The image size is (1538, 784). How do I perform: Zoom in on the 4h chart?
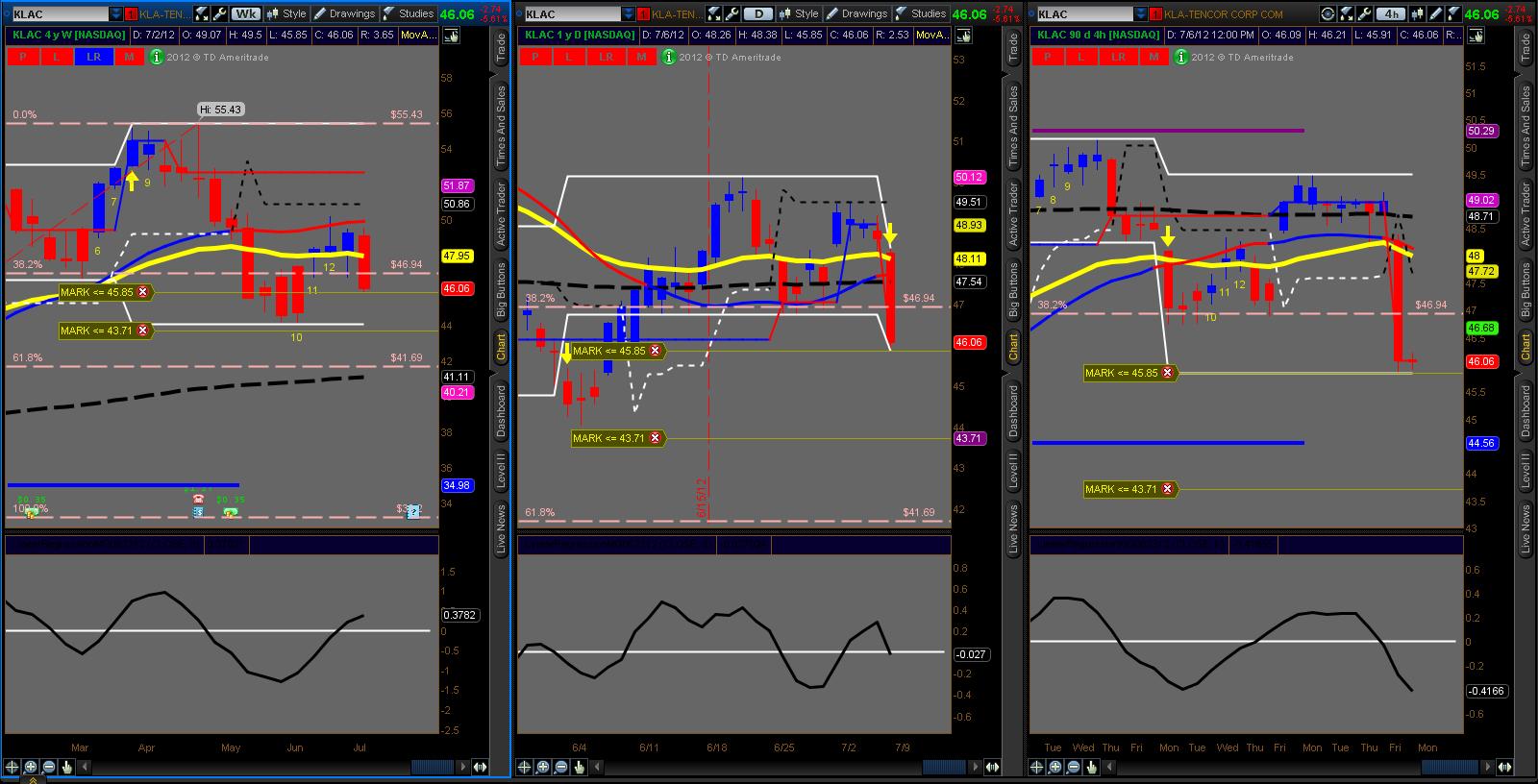click(1055, 767)
